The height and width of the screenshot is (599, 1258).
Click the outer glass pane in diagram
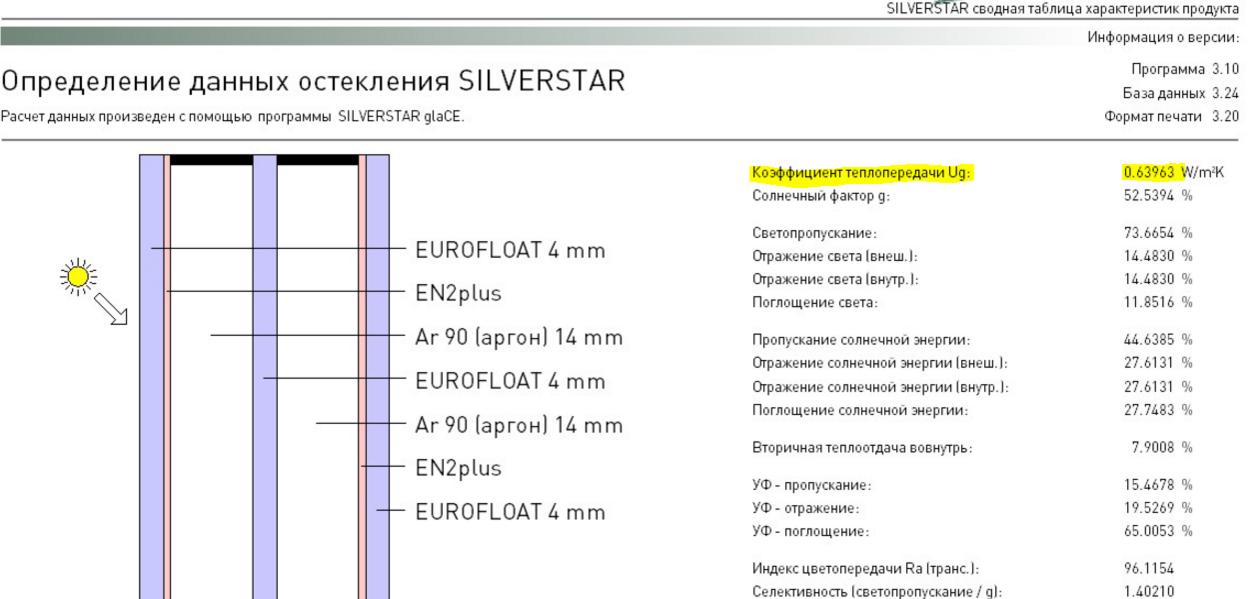tap(151, 377)
